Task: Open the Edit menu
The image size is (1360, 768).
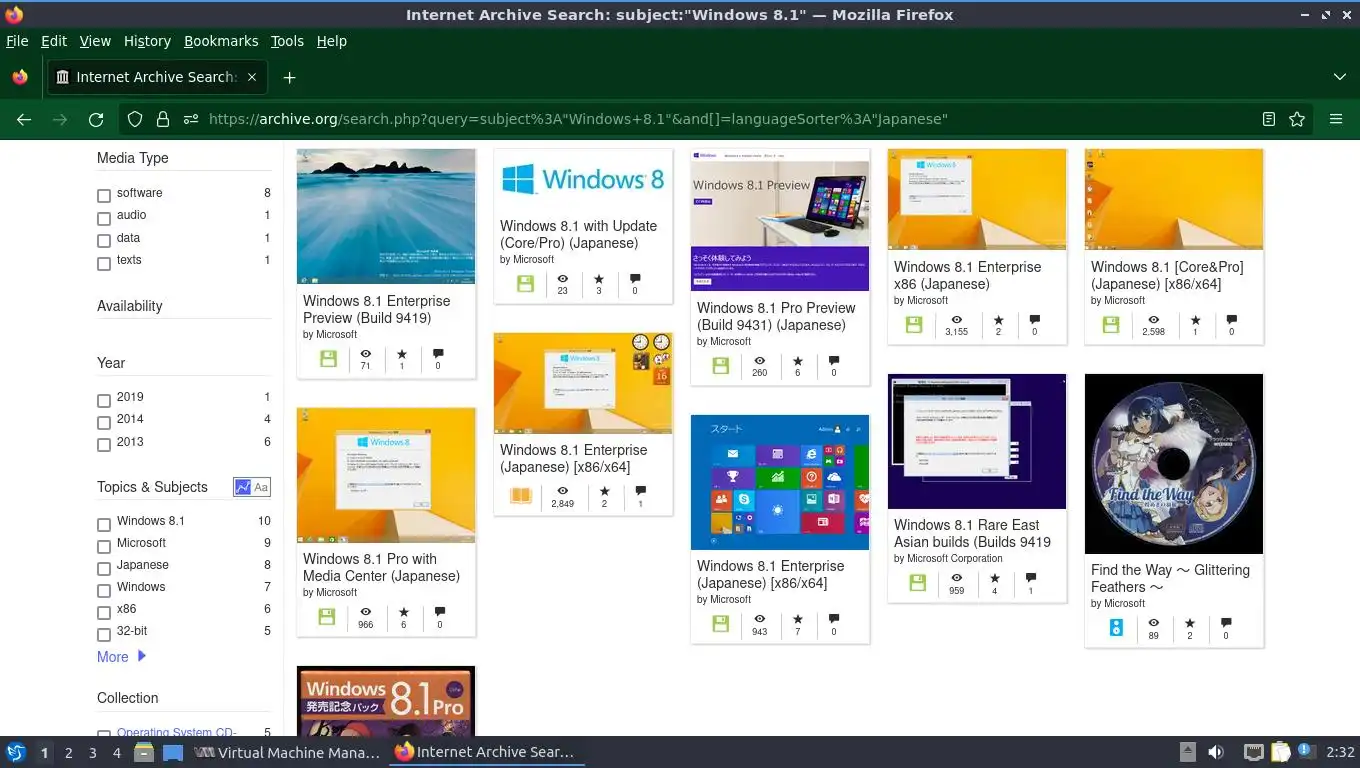Action: [x=54, y=41]
